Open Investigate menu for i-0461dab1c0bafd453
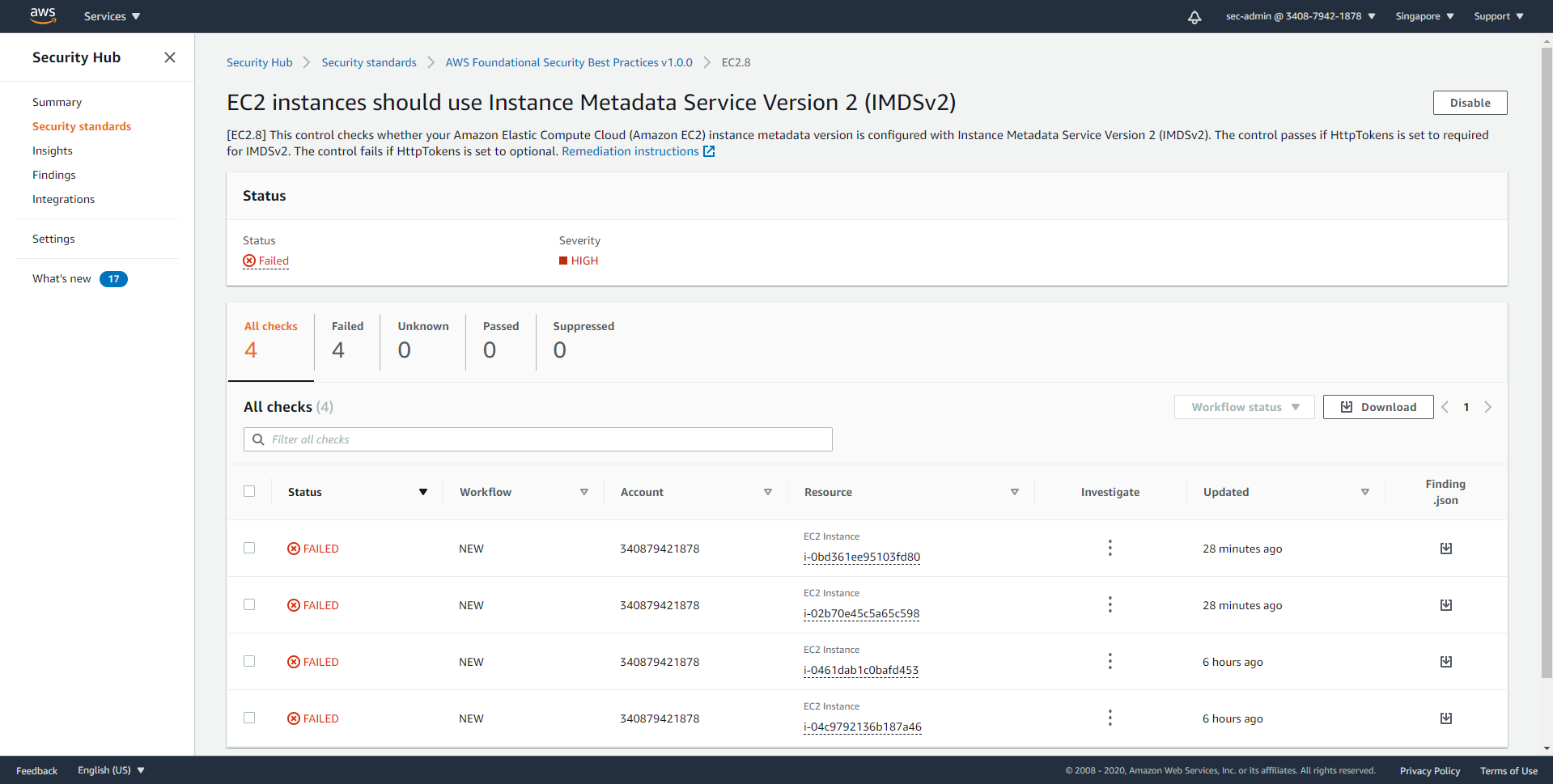 1110,661
